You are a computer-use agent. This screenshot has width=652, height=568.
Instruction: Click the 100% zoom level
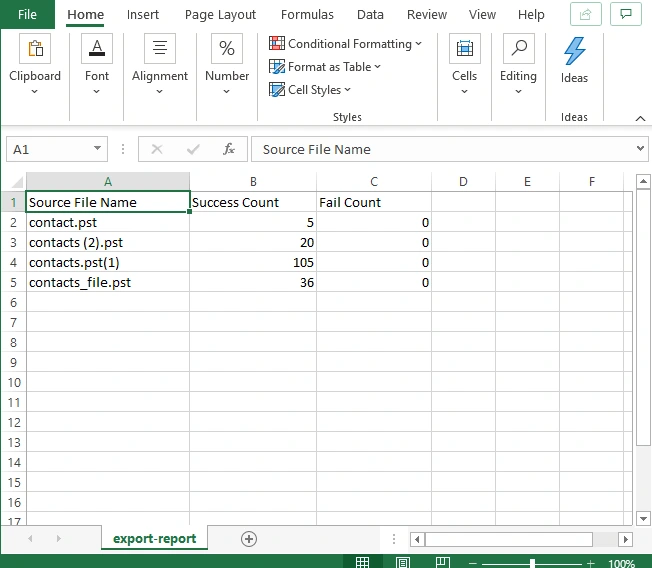pyautogui.click(x=621, y=563)
